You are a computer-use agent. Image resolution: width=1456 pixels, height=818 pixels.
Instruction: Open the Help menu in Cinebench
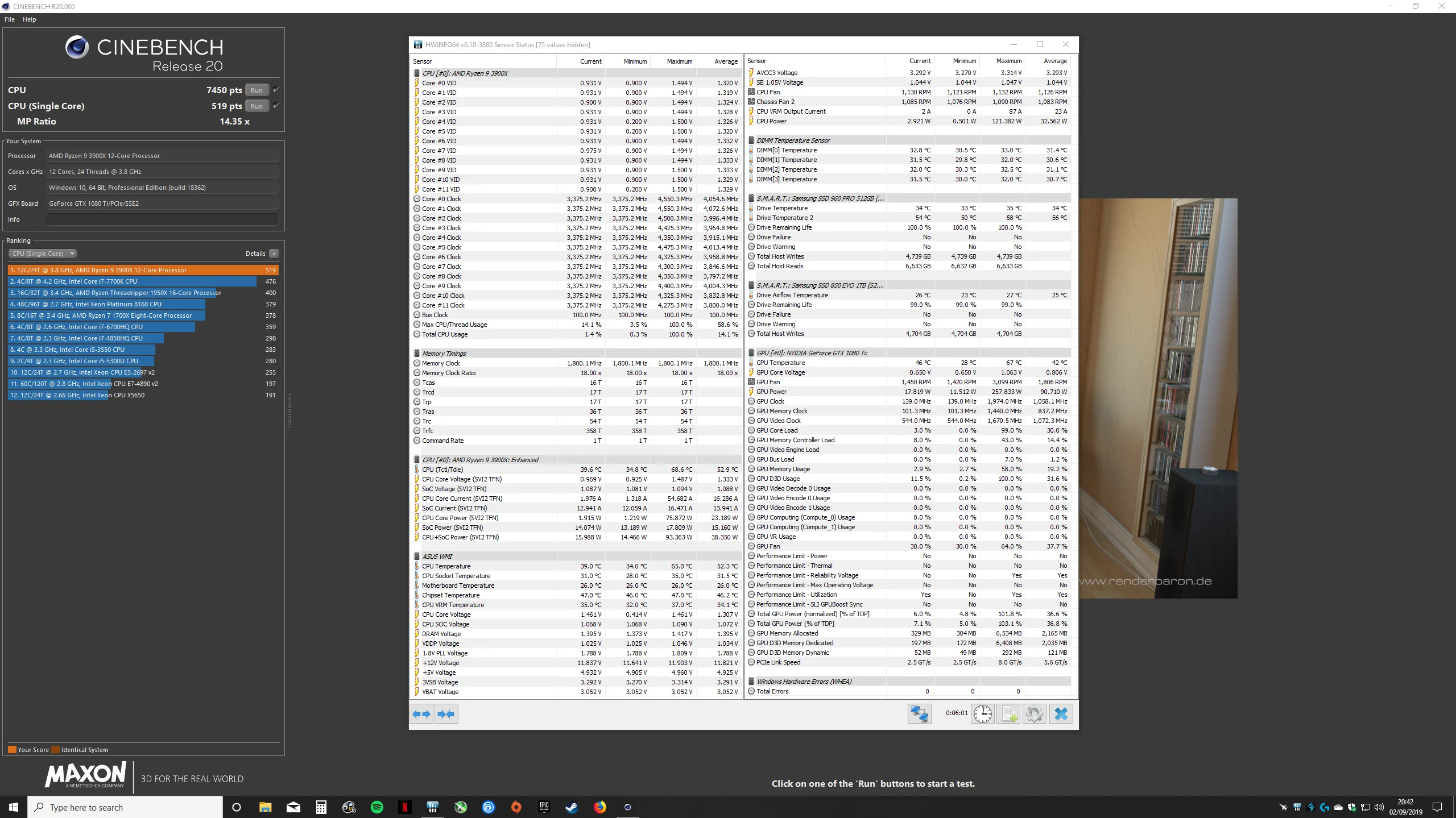pos(30,19)
